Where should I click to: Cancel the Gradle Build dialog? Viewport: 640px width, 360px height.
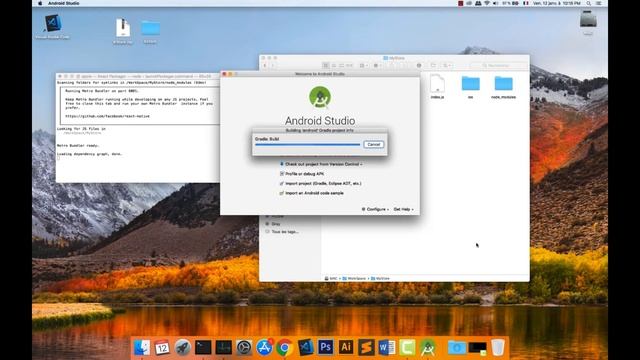coord(373,144)
